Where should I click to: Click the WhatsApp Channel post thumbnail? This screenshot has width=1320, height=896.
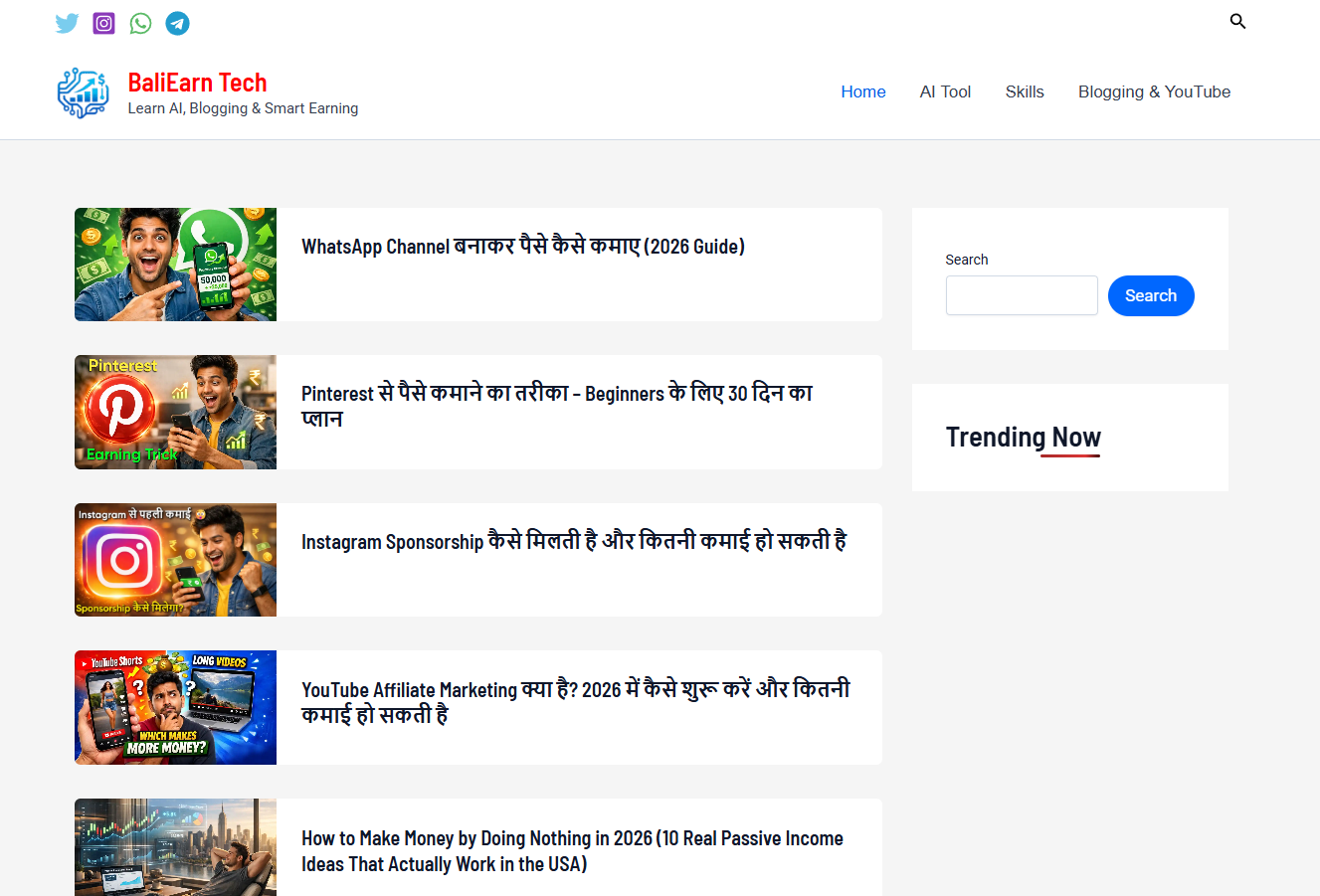175,265
